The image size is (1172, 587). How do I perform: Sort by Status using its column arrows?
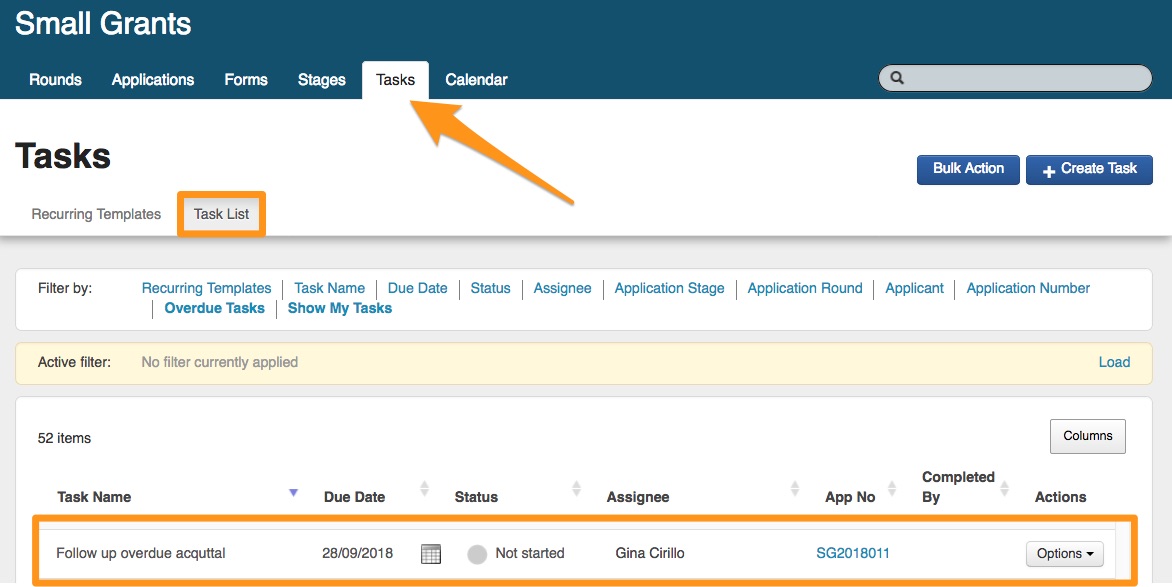coord(576,489)
